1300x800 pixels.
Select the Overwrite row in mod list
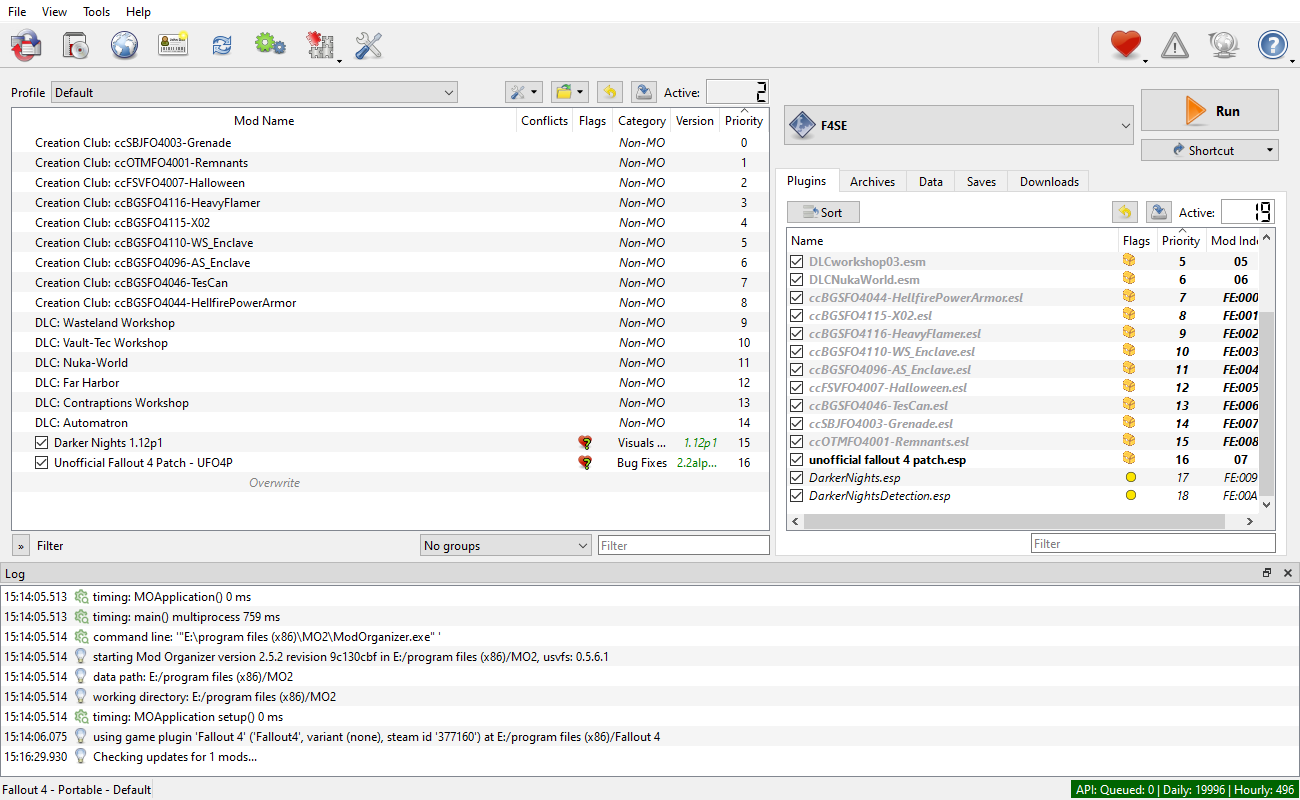[390, 483]
